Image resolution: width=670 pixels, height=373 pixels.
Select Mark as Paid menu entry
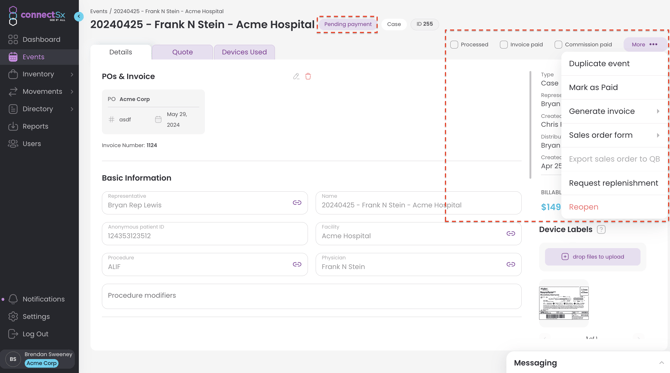pyautogui.click(x=614, y=87)
